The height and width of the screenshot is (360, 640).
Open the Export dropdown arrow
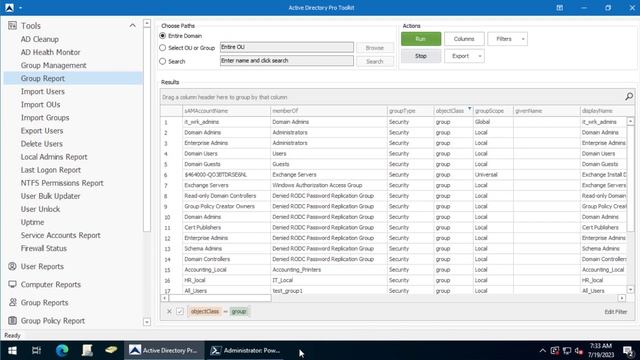click(480, 56)
